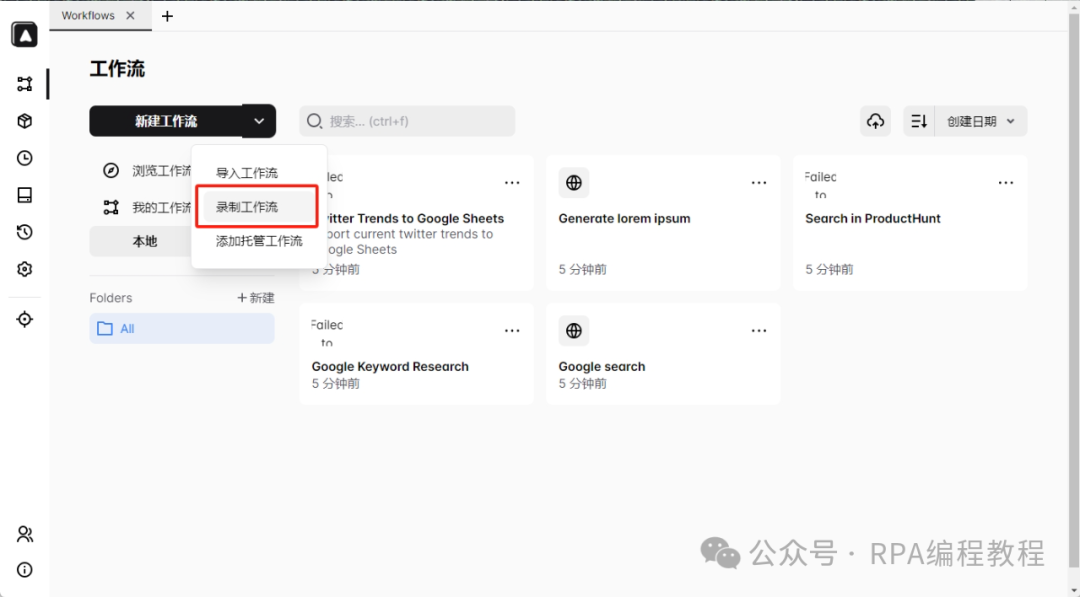The height and width of the screenshot is (597, 1080).
Task: Open more options for Google Keyword Research
Action: click(512, 331)
